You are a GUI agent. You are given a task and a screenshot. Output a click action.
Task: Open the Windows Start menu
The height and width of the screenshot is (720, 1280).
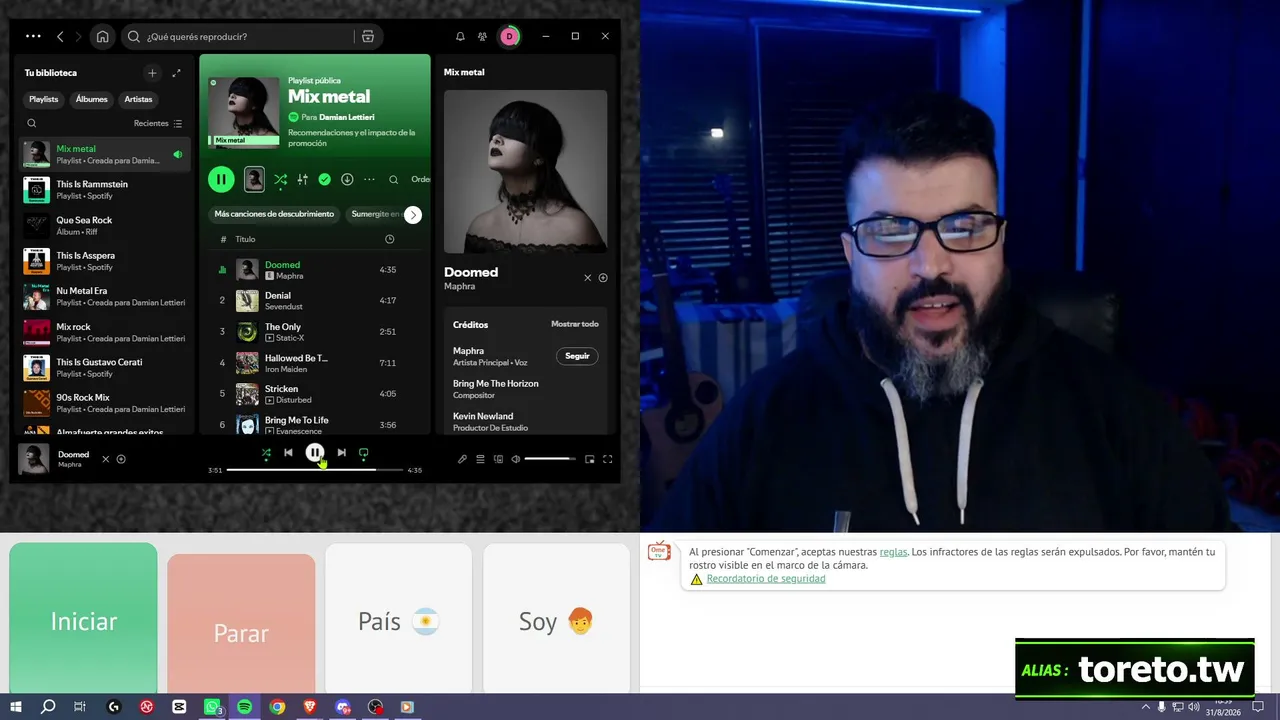(16, 707)
